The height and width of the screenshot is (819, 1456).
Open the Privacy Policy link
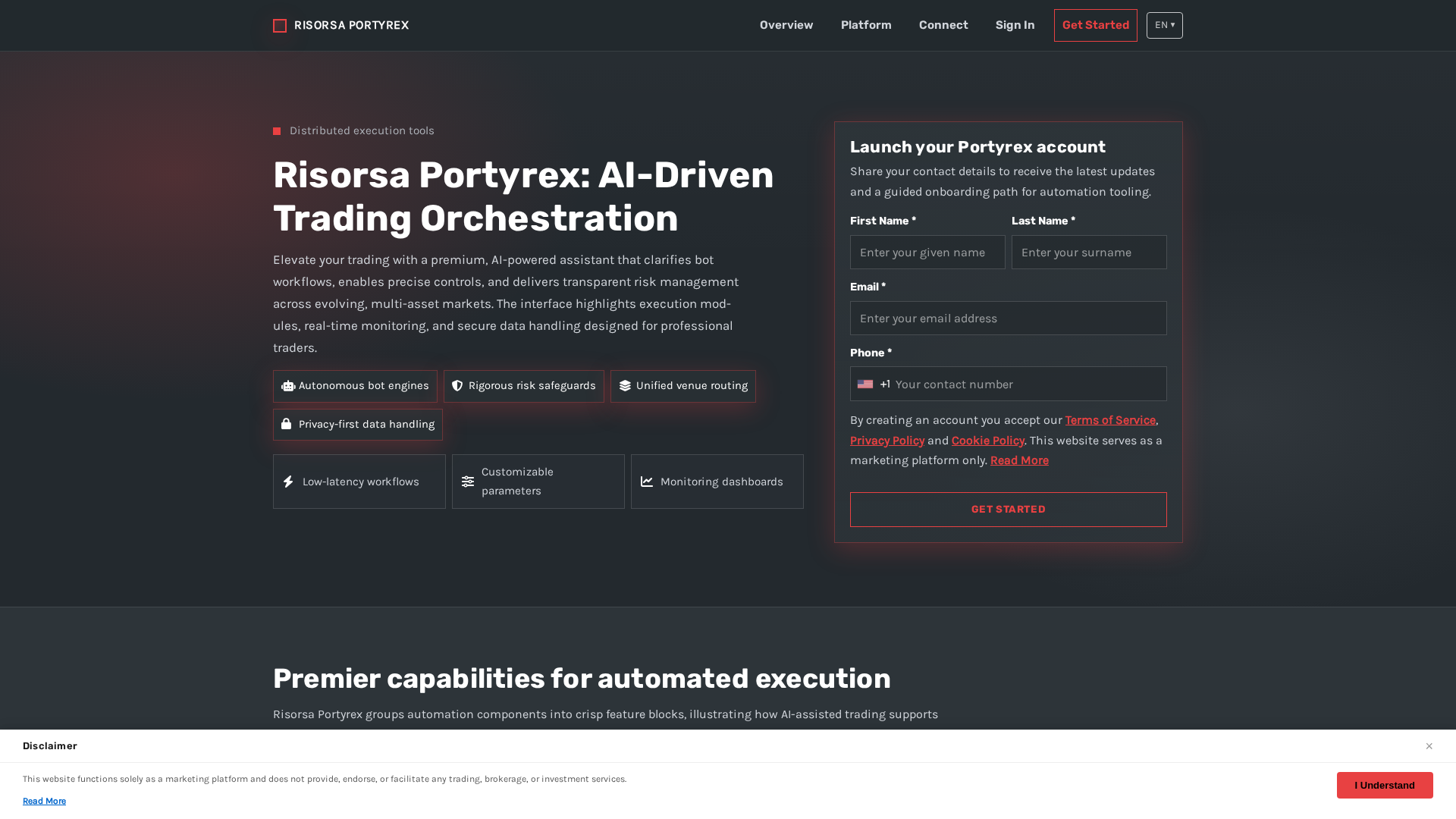pyautogui.click(x=887, y=441)
